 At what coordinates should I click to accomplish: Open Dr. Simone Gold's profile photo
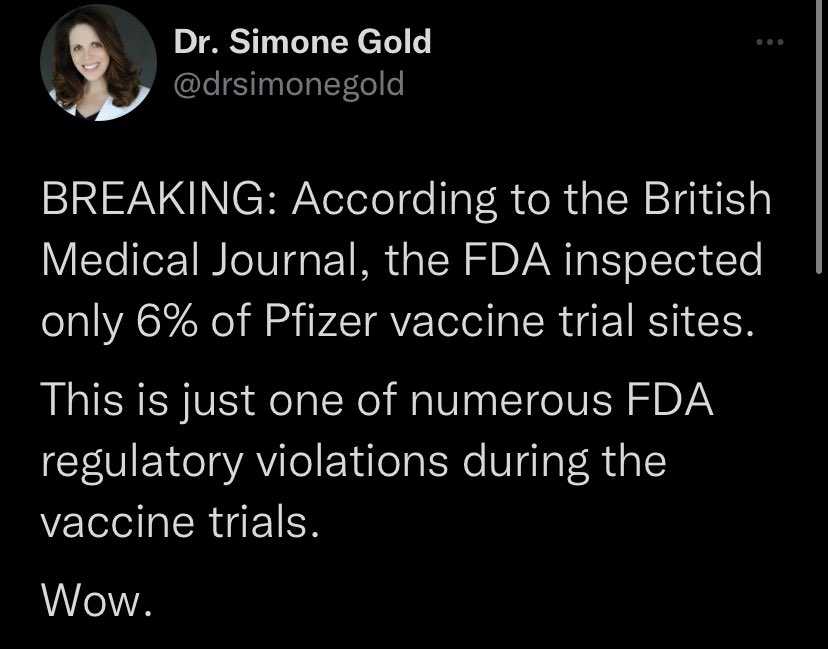coord(98,62)
